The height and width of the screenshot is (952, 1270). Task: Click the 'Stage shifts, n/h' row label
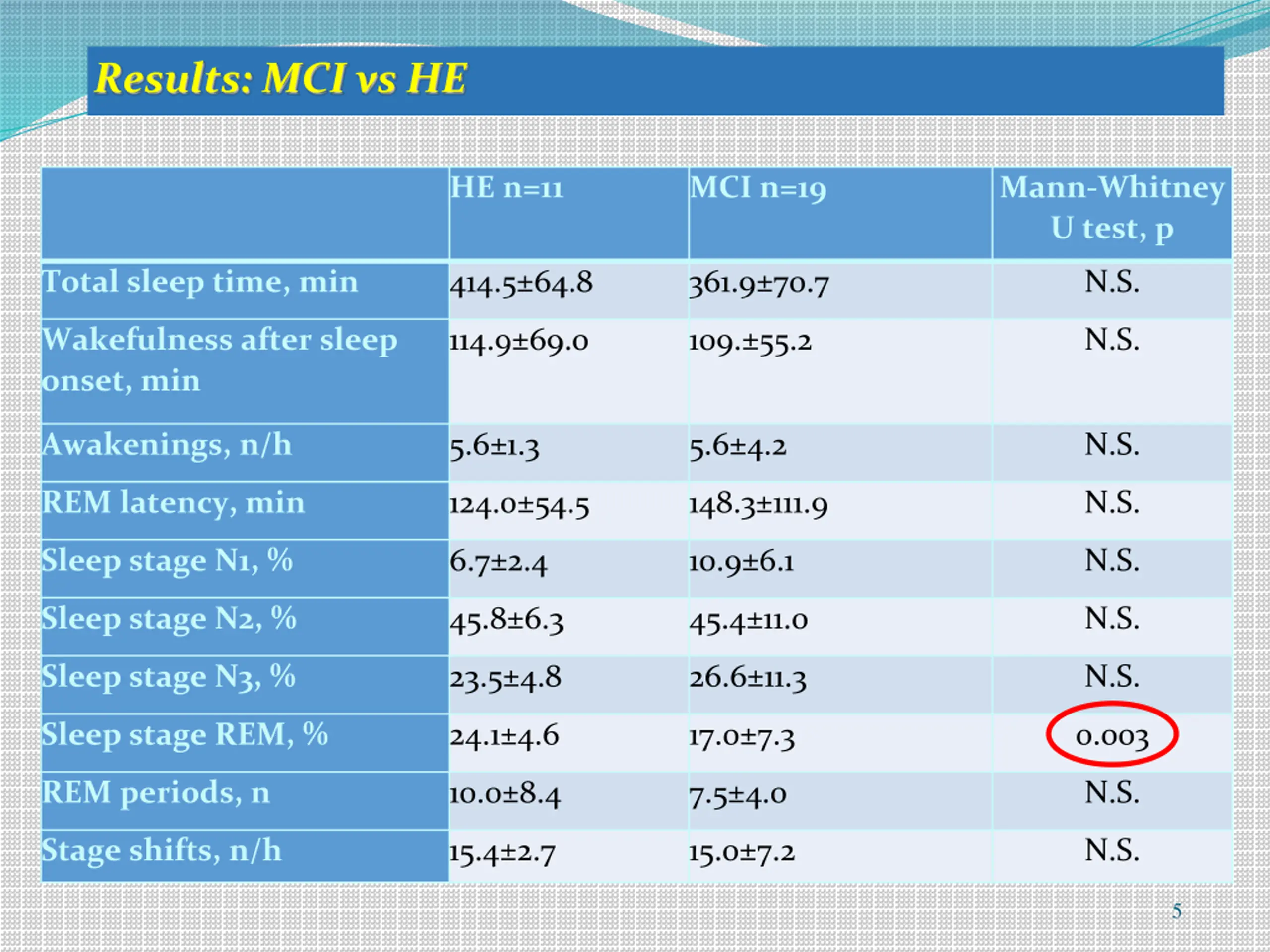tap(162, 850)
